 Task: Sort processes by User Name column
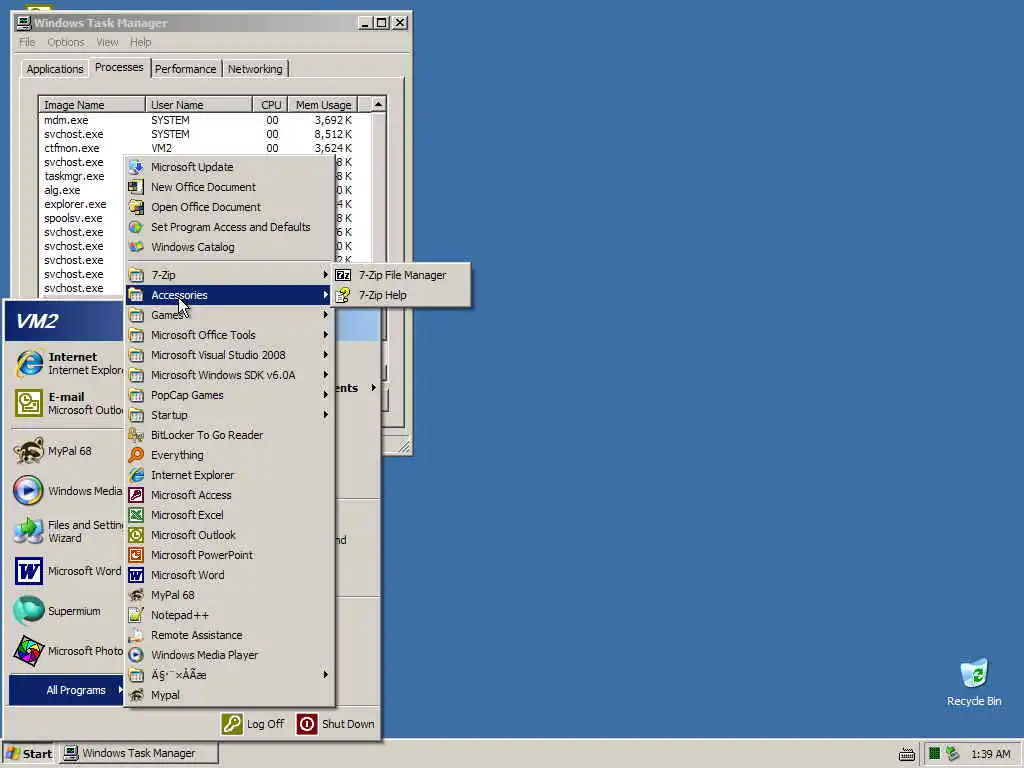tap(199, 105)
